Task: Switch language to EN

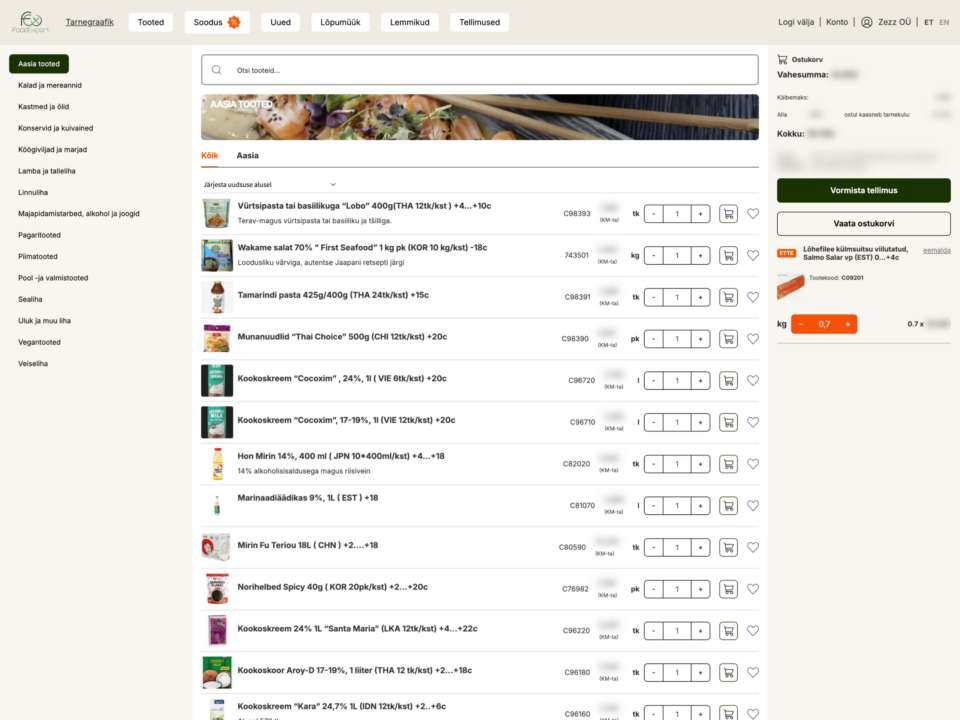Action: pyautogui.click(x=944, y=22)
